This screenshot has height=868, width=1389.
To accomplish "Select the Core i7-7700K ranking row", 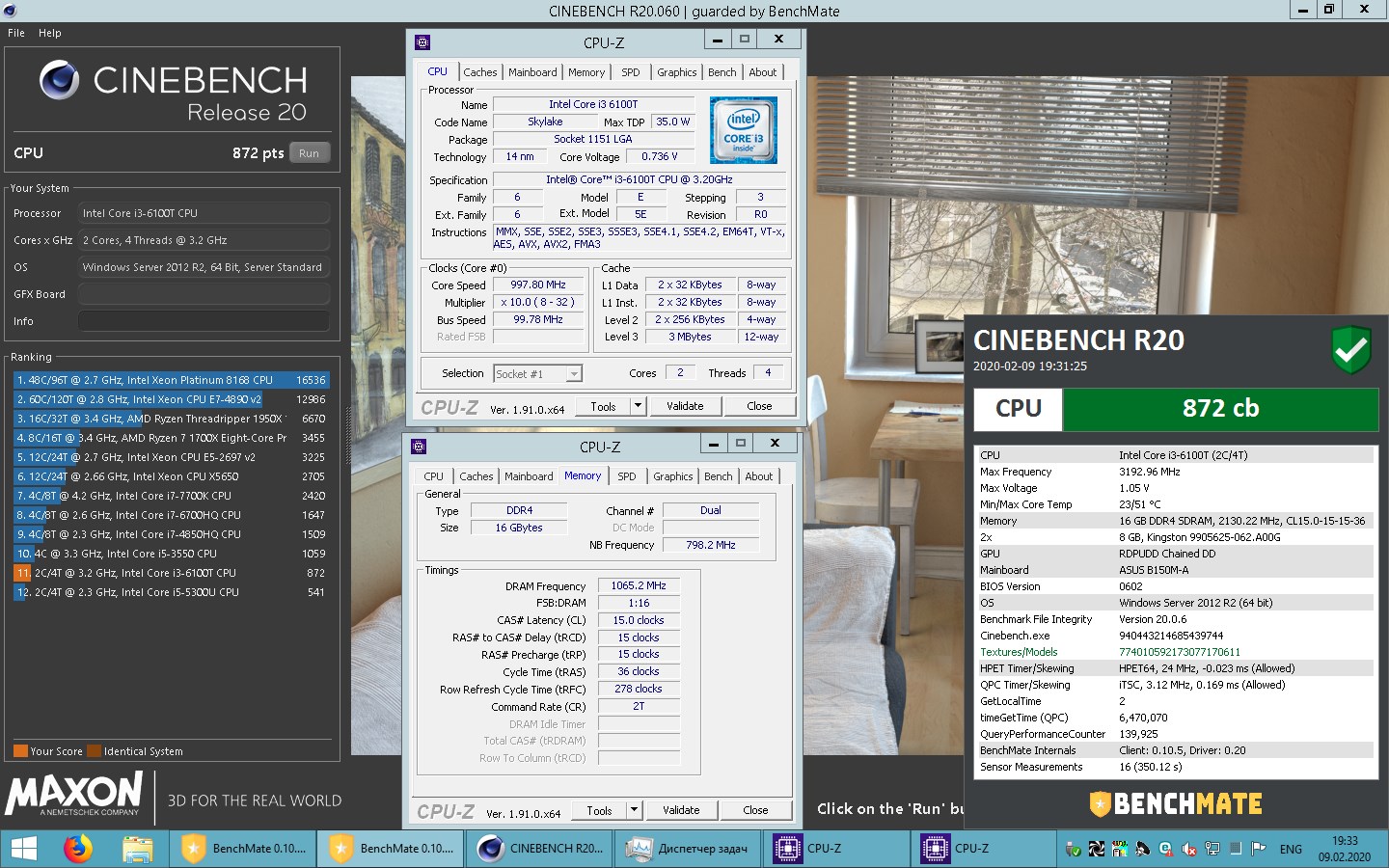I will (171, 496).
